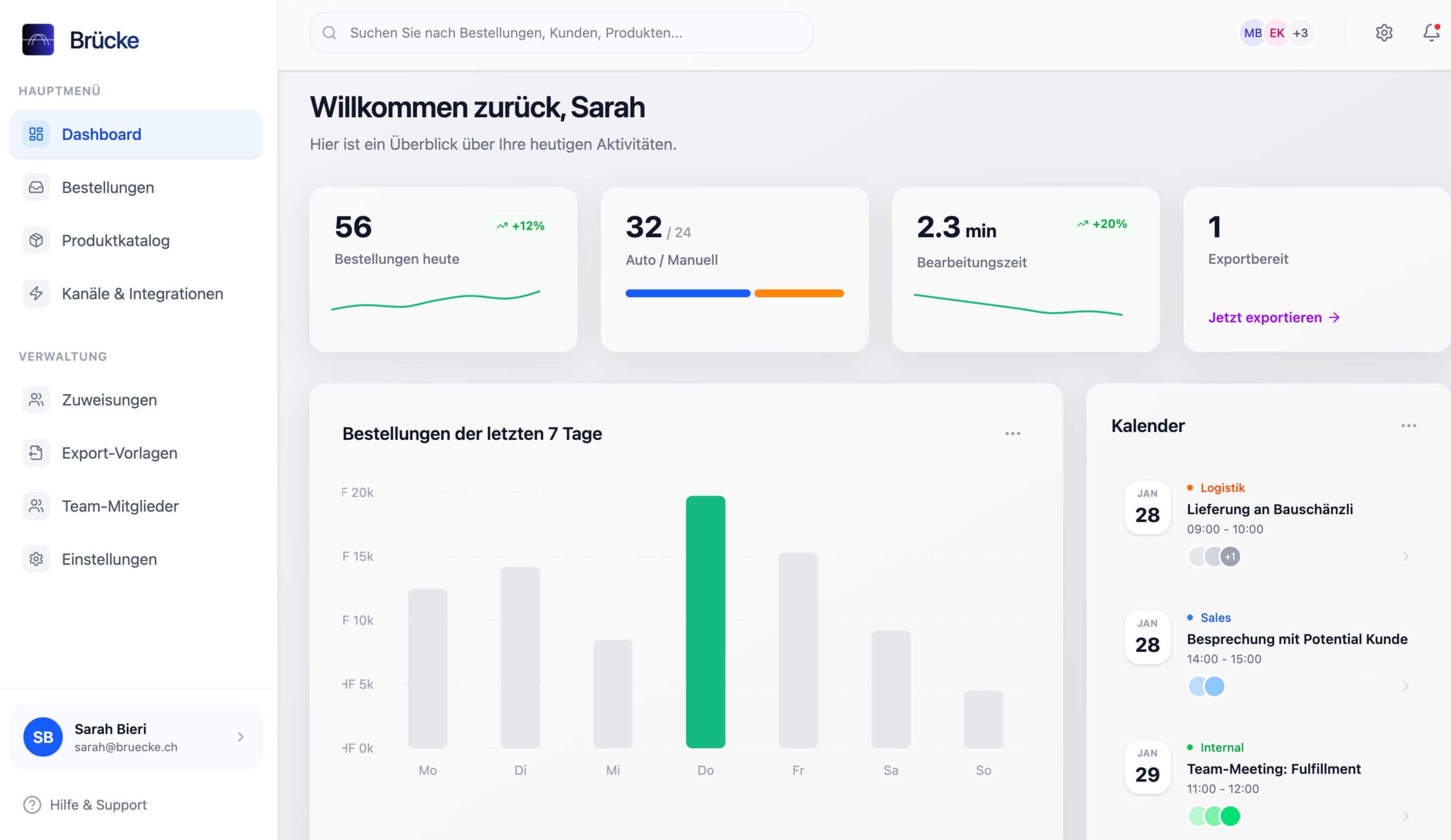Screen dimensions: 1451x840
Task: Open settings via top gear icon
Action: 1384,33
